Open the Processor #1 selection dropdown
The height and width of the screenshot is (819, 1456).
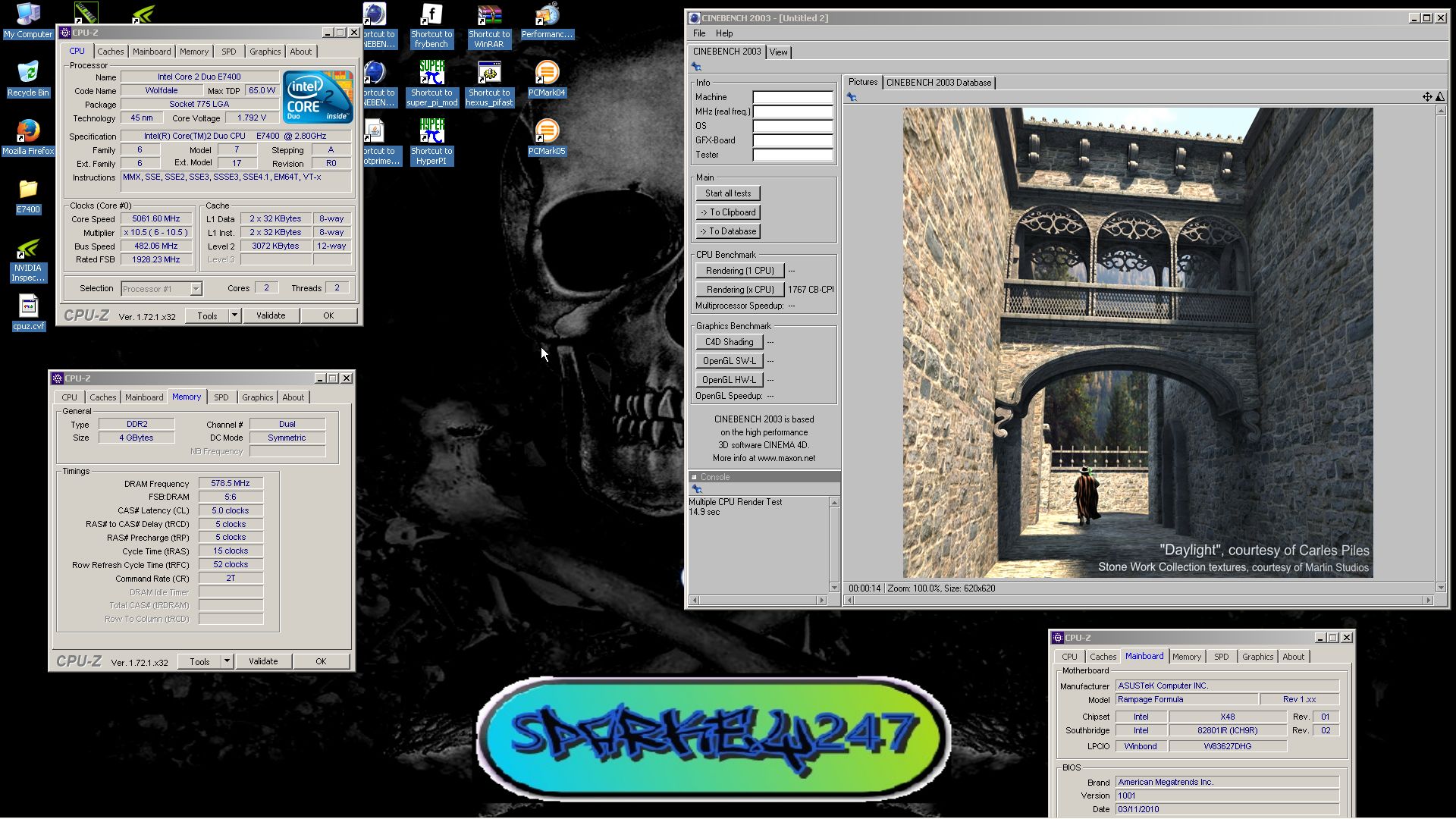coord(196,289)
